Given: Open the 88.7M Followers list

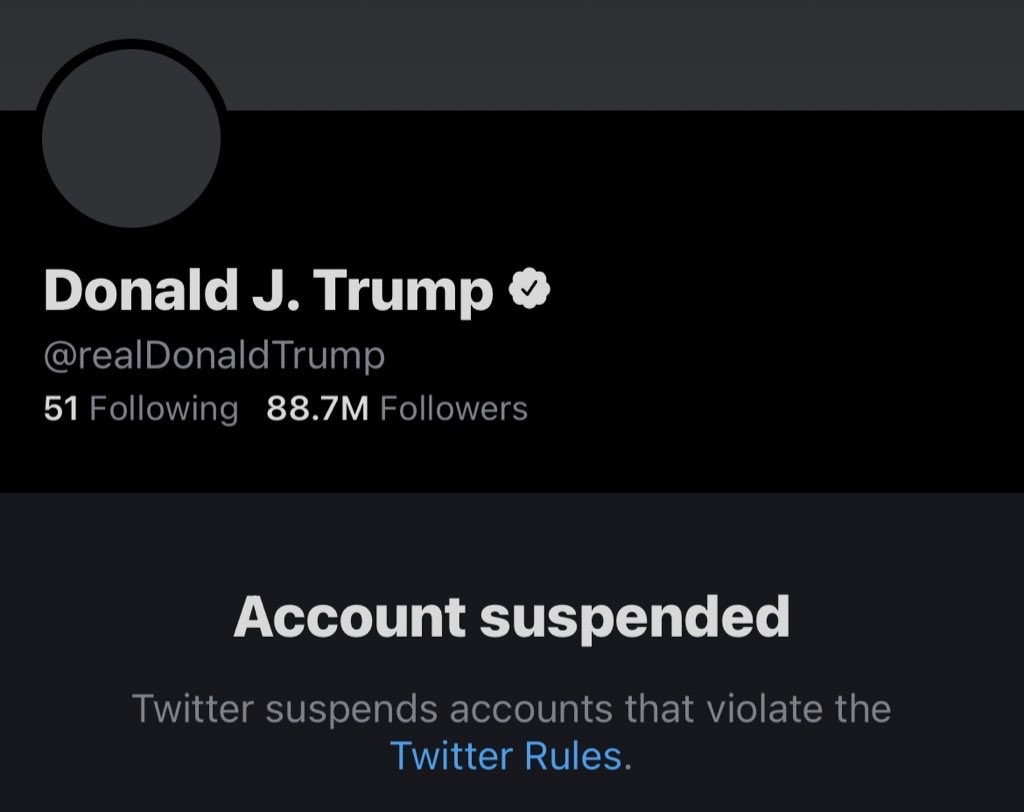Looking at the screenshot, I should [397, 409].
